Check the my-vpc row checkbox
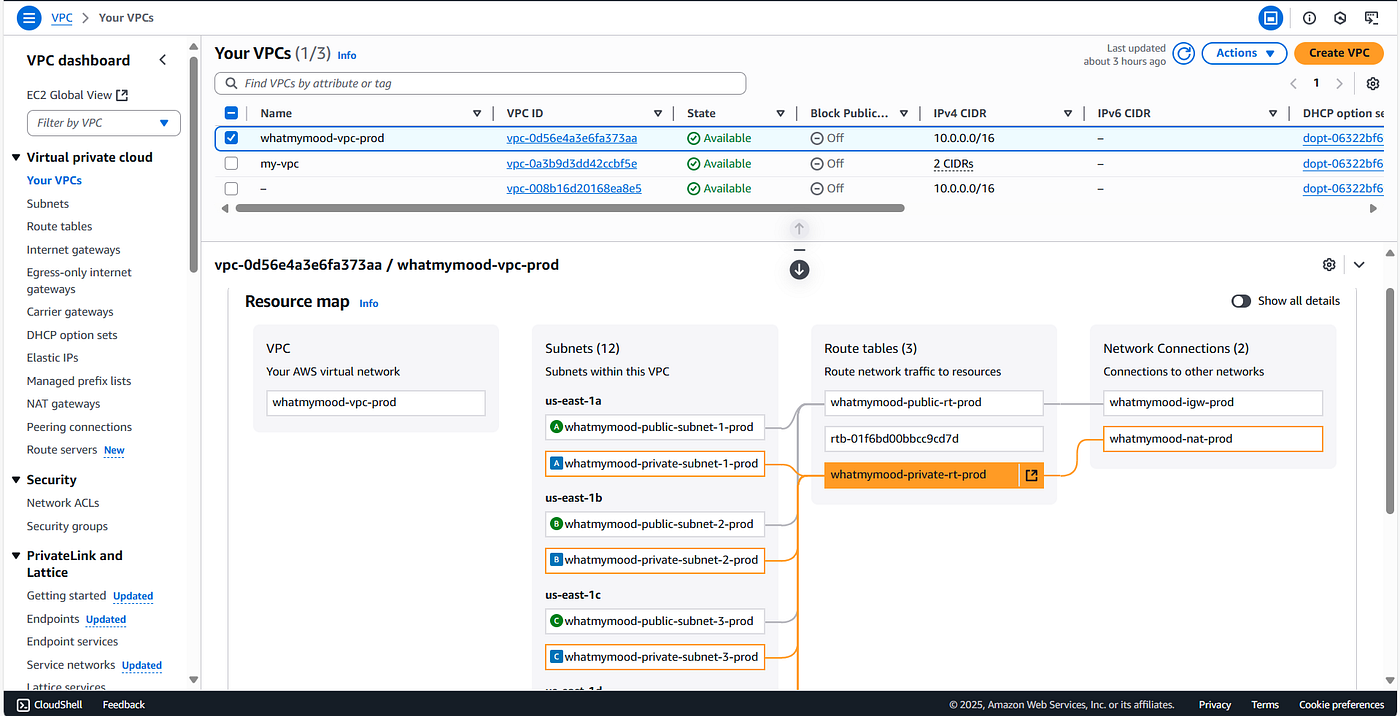1400x716 pixels. coord(231,163)
